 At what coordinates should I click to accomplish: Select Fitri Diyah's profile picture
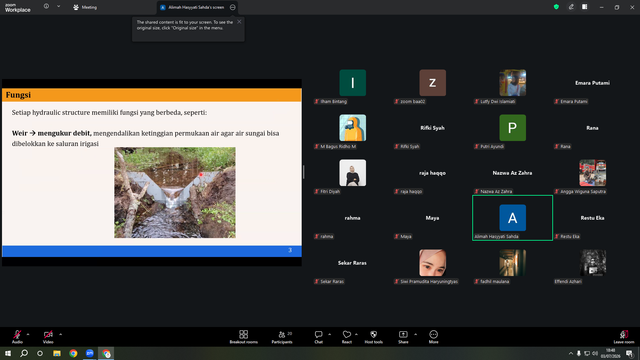[353, 173]
